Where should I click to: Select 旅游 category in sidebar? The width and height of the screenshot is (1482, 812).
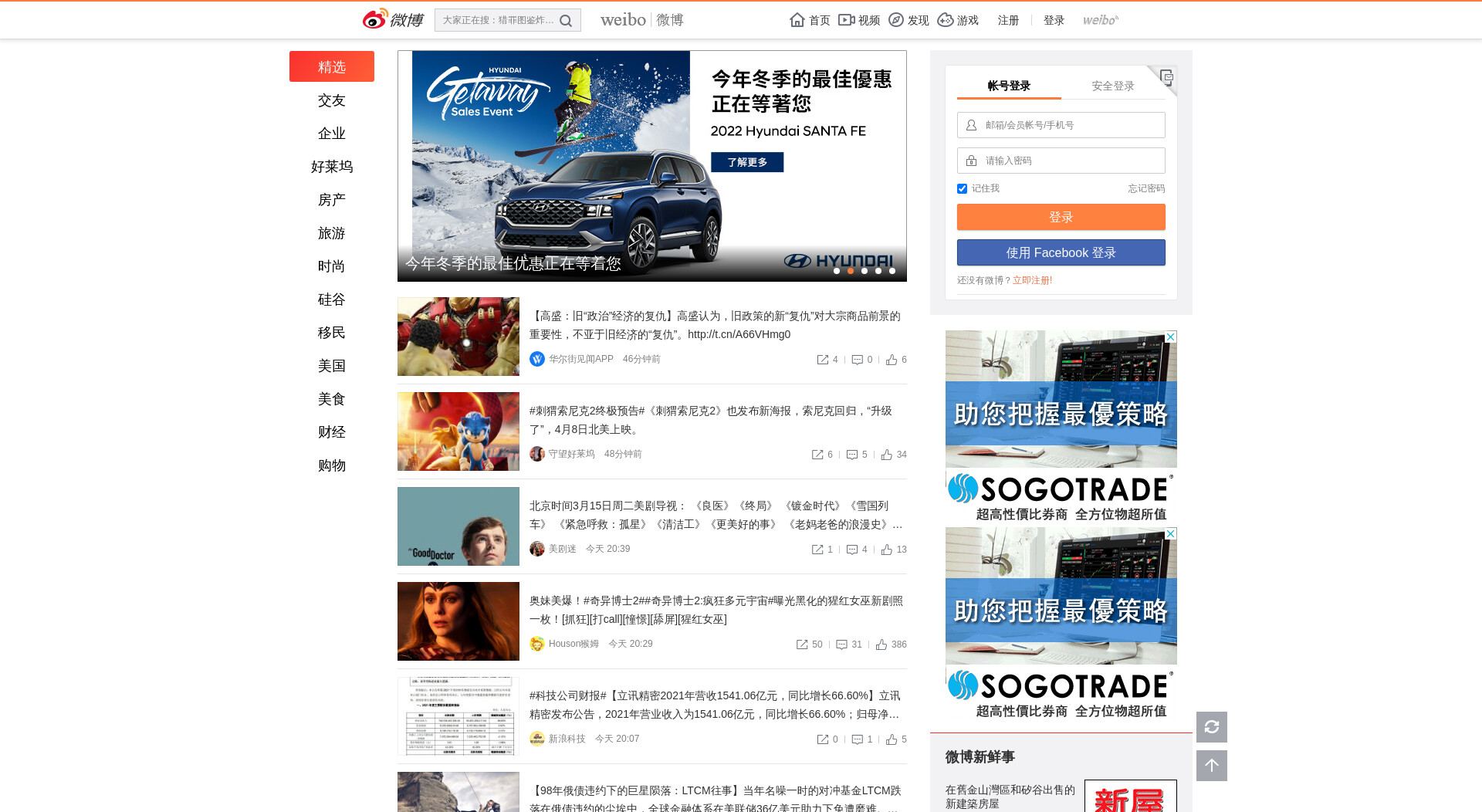coord(332,233)
